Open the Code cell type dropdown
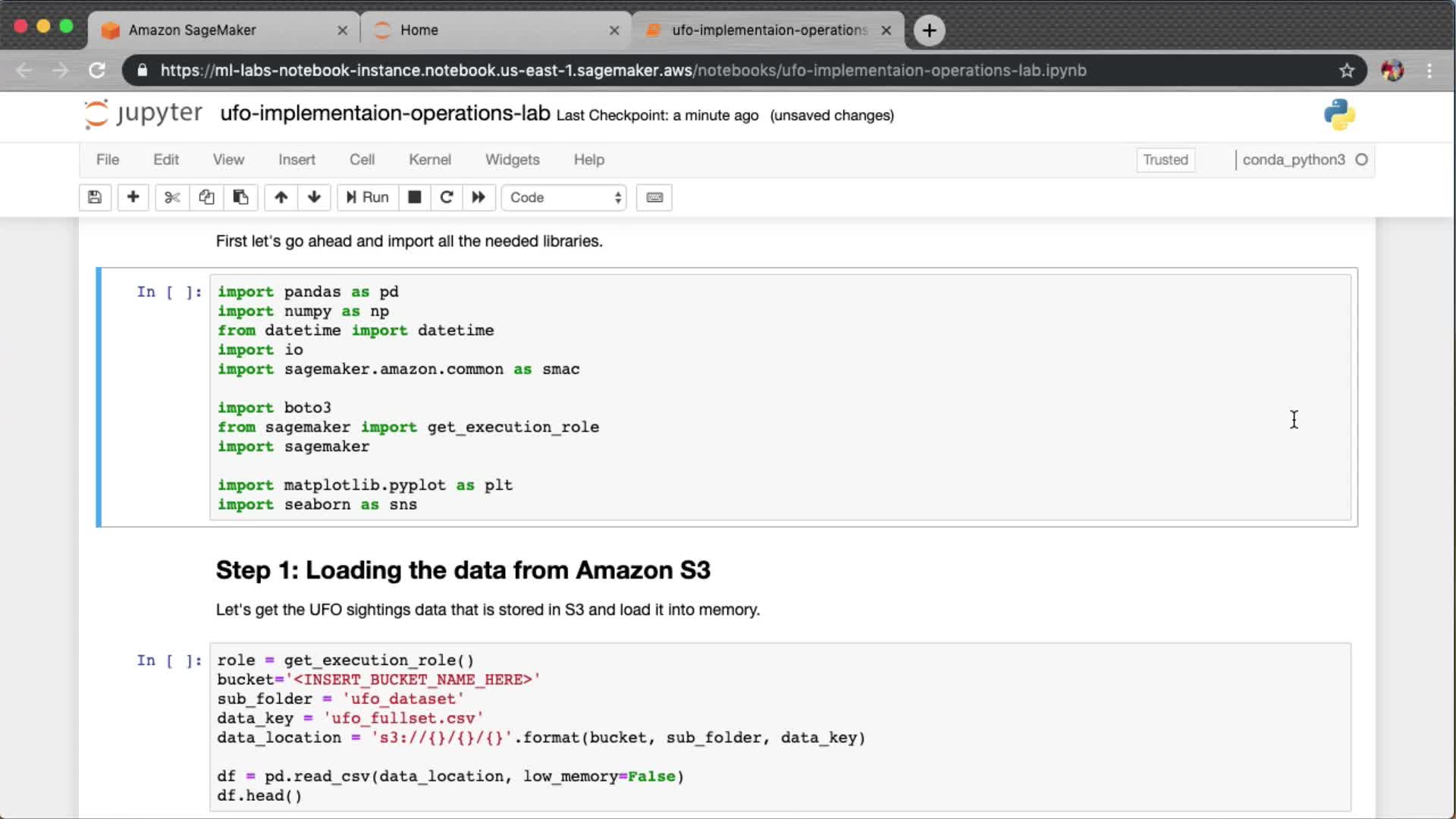 pos(564,197)
